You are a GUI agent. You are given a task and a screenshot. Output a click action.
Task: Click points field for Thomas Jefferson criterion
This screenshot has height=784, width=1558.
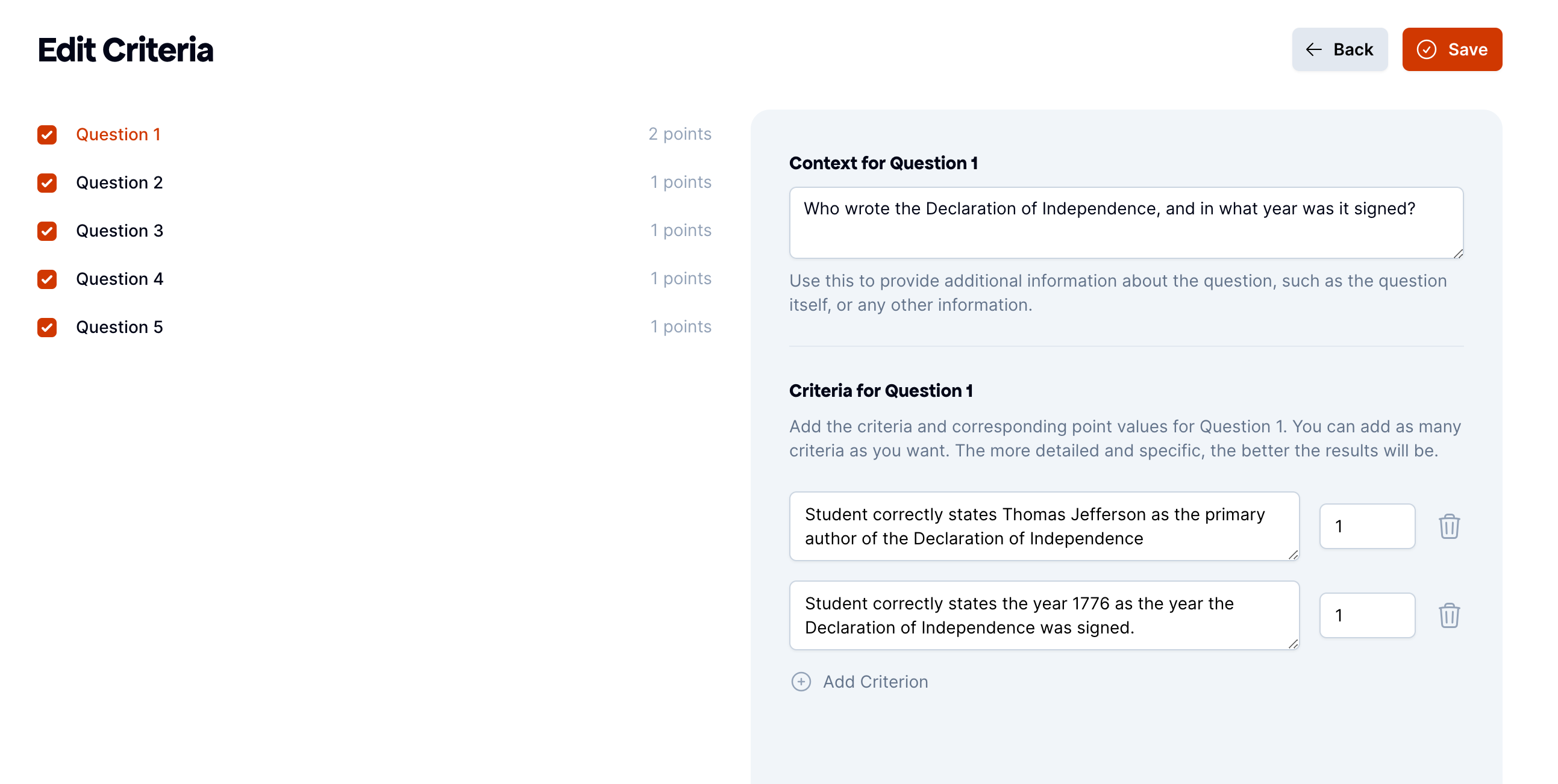[x=1366, y=526]
